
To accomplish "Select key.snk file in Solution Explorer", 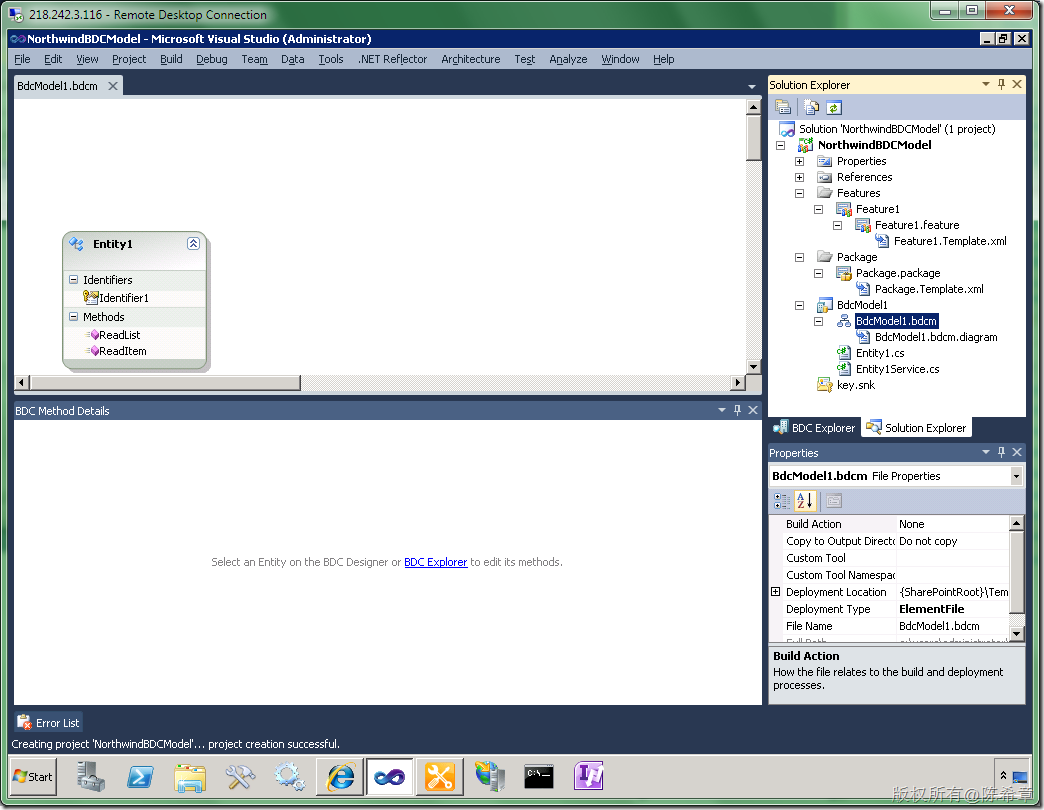I will pos(856,385).
